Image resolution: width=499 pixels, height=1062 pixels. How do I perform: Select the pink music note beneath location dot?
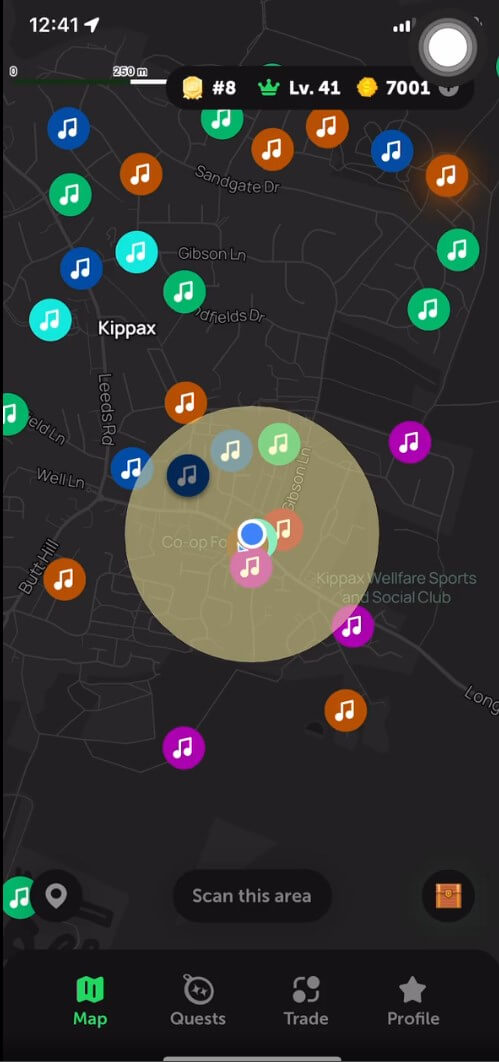point(251,566)
